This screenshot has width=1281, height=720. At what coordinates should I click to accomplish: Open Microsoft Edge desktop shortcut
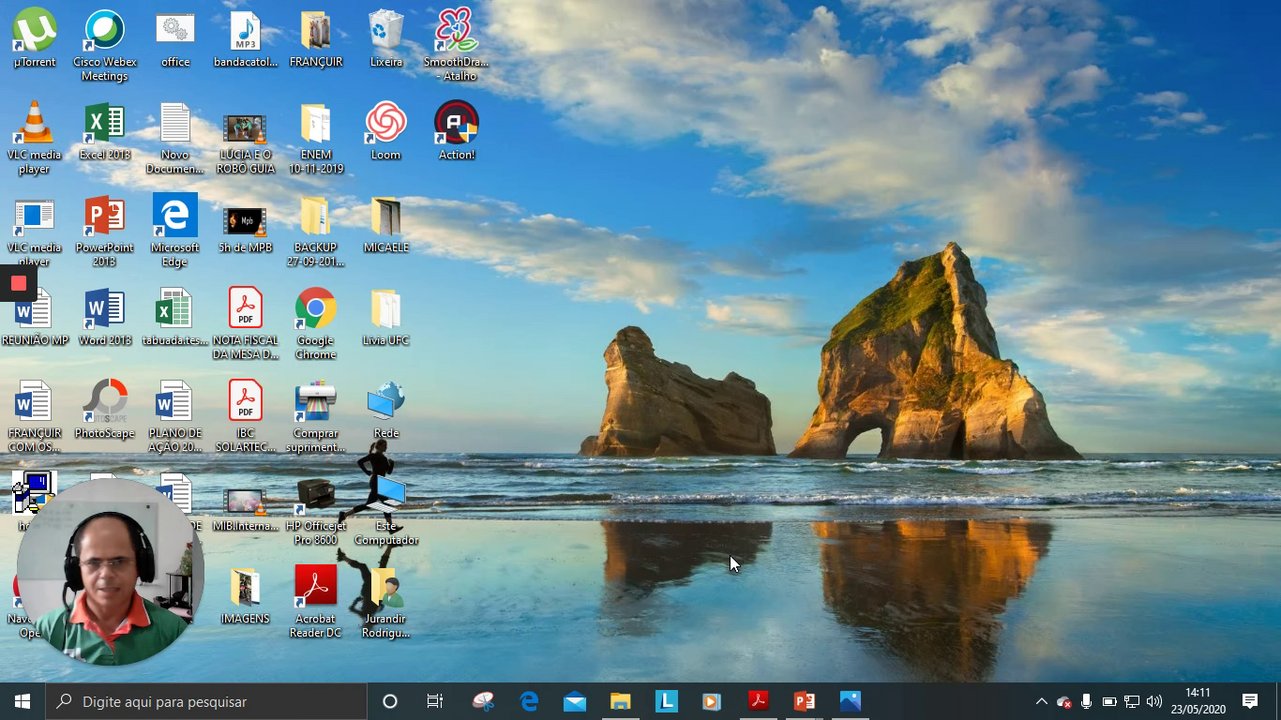point(175,231)
